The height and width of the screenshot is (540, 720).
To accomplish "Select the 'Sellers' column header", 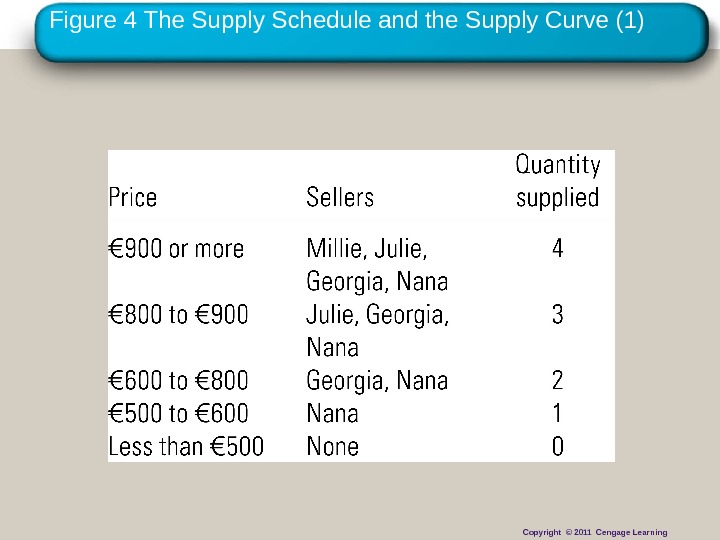I will (340, 198).
